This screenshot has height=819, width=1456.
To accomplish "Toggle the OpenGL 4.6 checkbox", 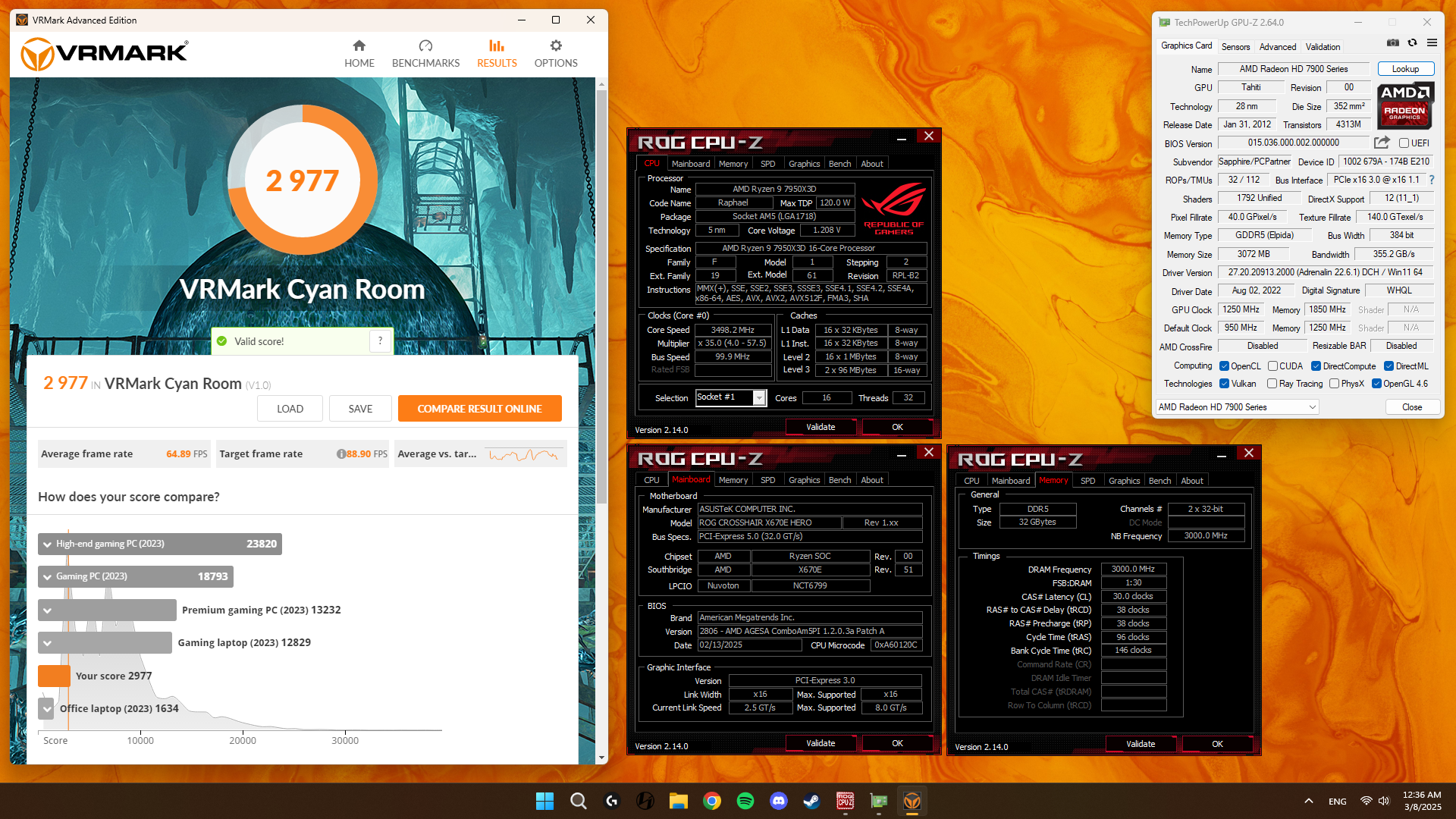I will 1376,384.
